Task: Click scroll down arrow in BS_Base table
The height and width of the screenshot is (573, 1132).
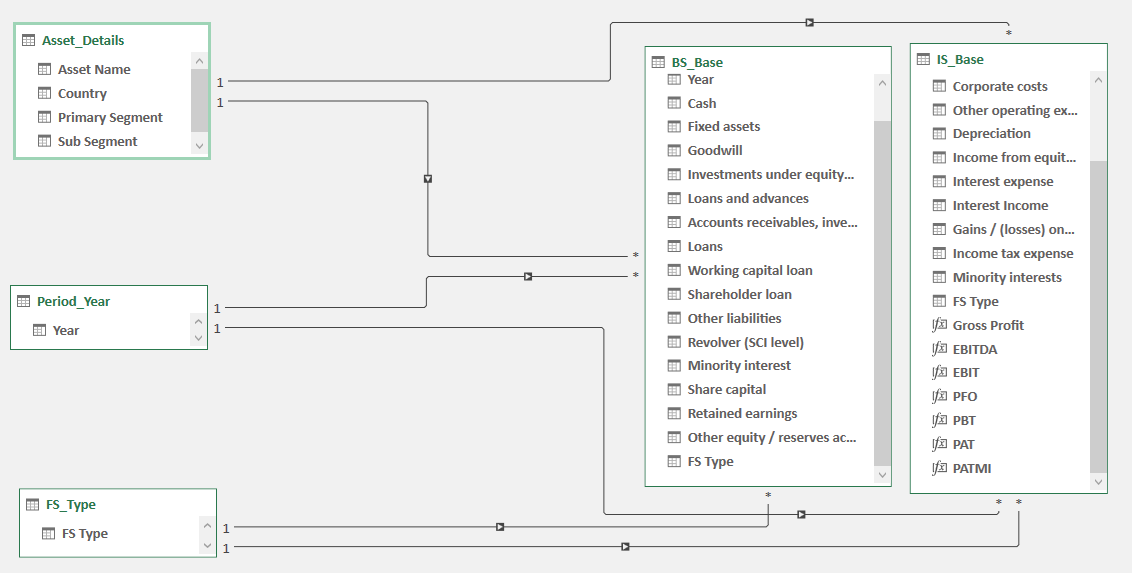Action: pyautogui.click(x=882, y=475)
